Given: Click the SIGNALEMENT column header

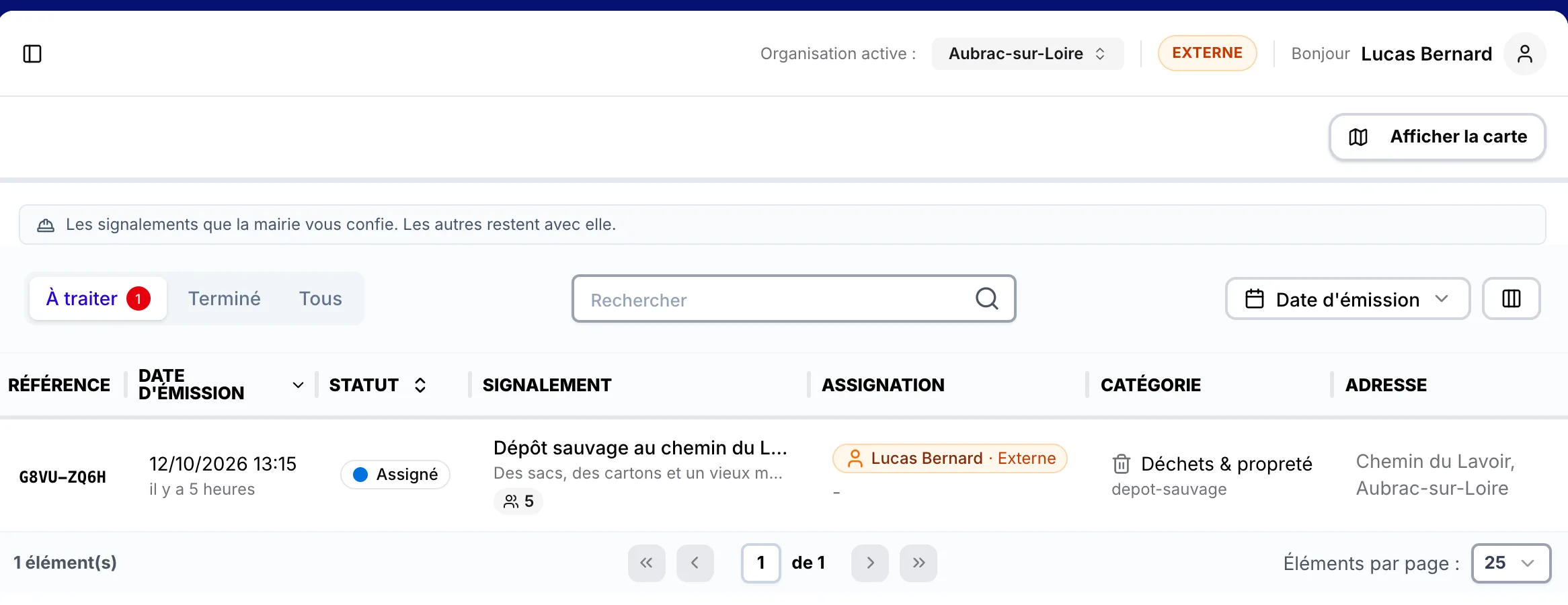Looking at the screenshot, I should [x=547, y=385].
